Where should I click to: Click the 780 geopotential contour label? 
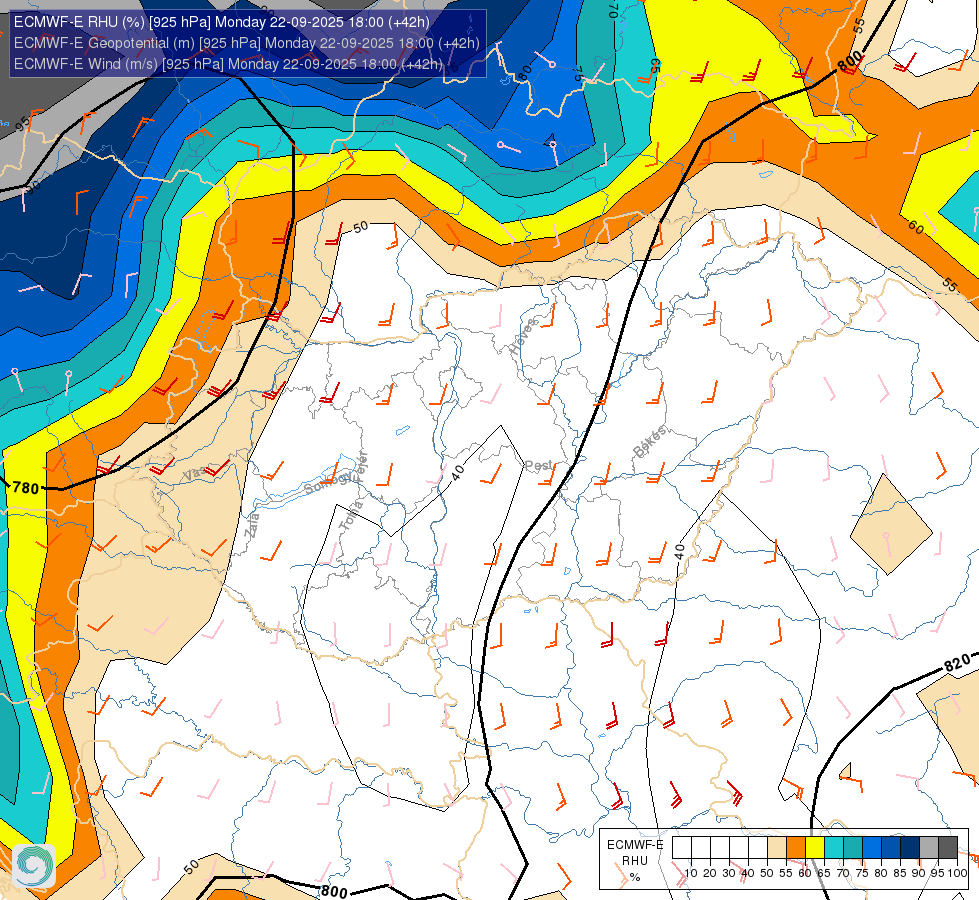(x=26, y=488)
